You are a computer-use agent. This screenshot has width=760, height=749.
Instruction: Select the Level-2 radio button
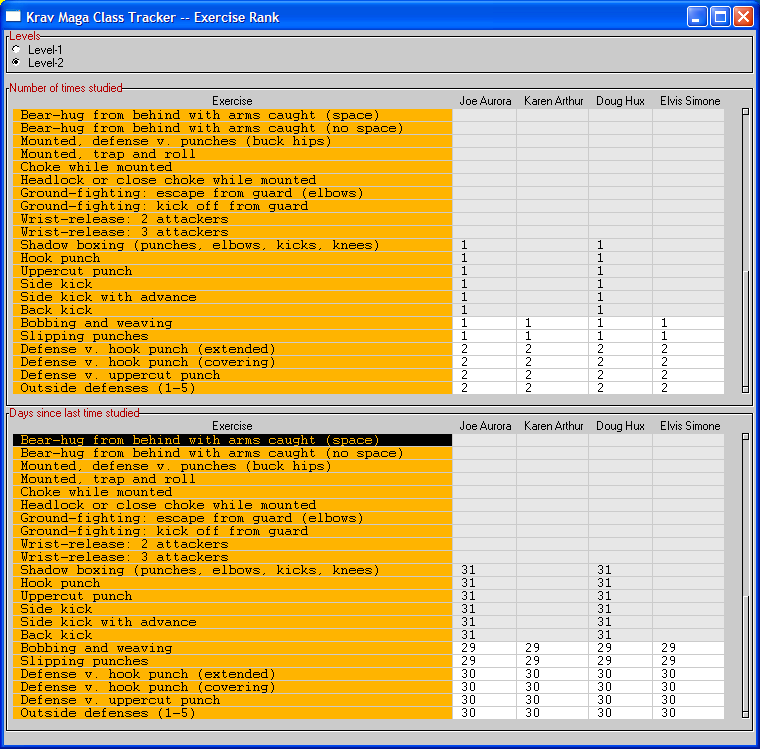point(16,63)
